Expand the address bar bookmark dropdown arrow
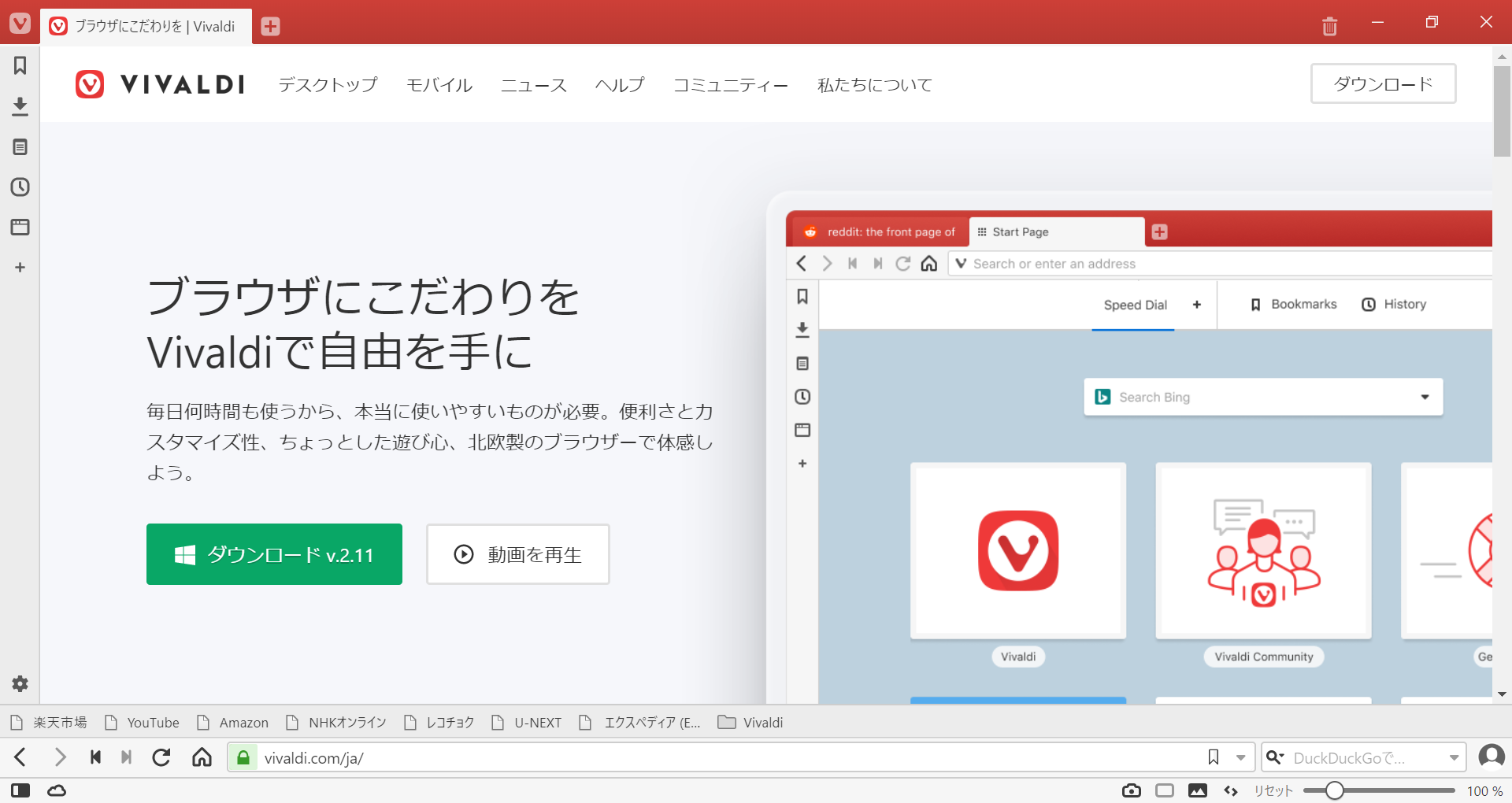The image size is (1512, 803). 1240,758
